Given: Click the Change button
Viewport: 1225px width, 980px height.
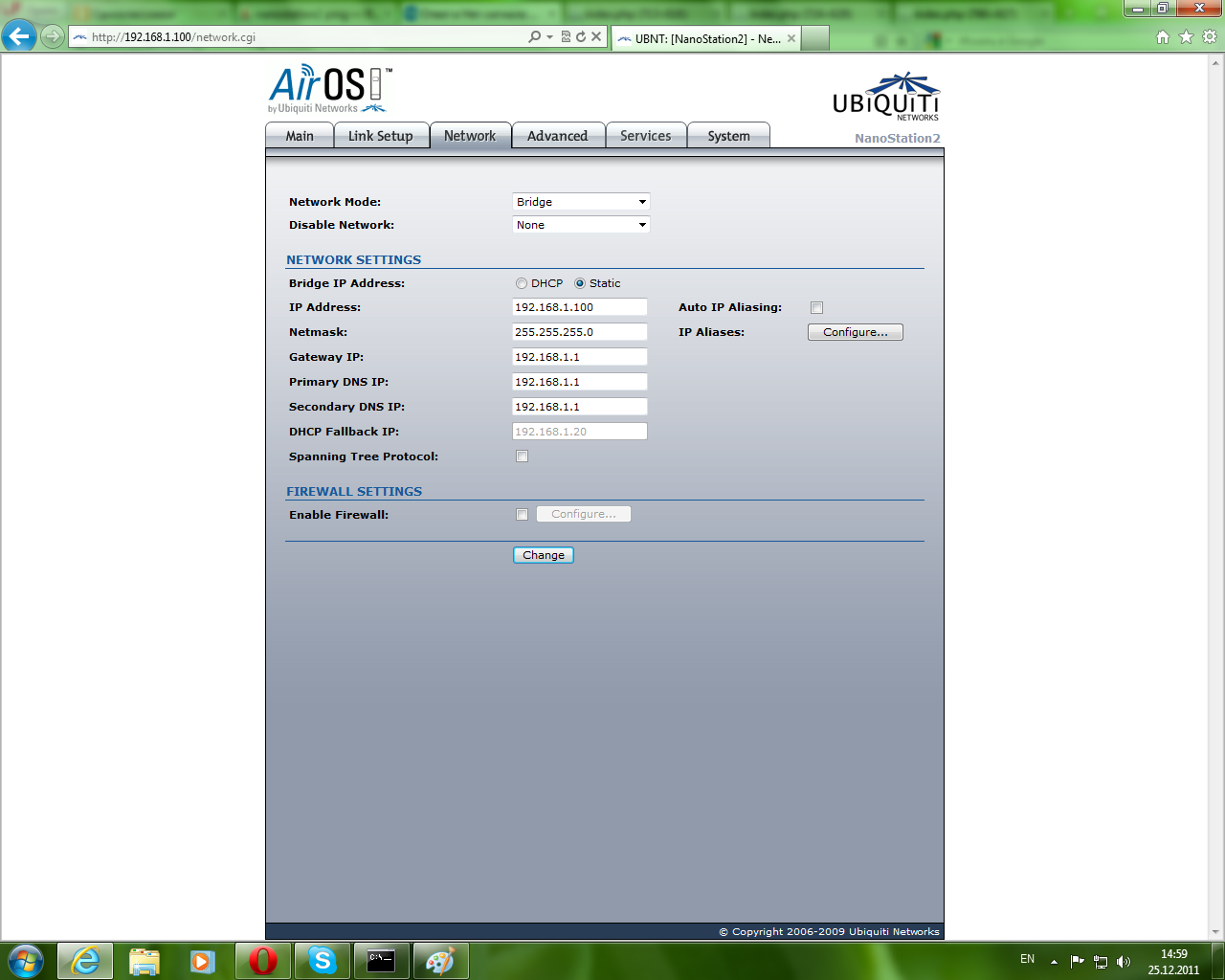Looking at the screenshot, I should (x=544, y=555).
